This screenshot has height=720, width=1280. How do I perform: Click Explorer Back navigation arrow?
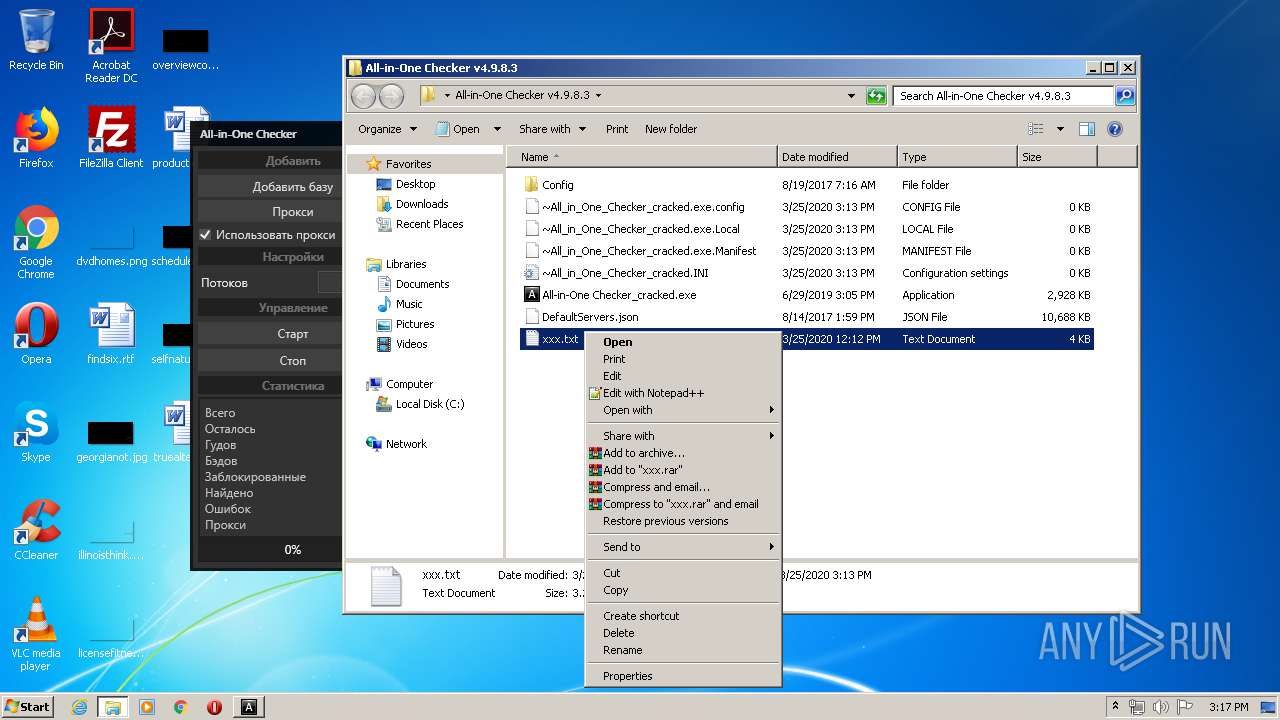click(363, 96)
